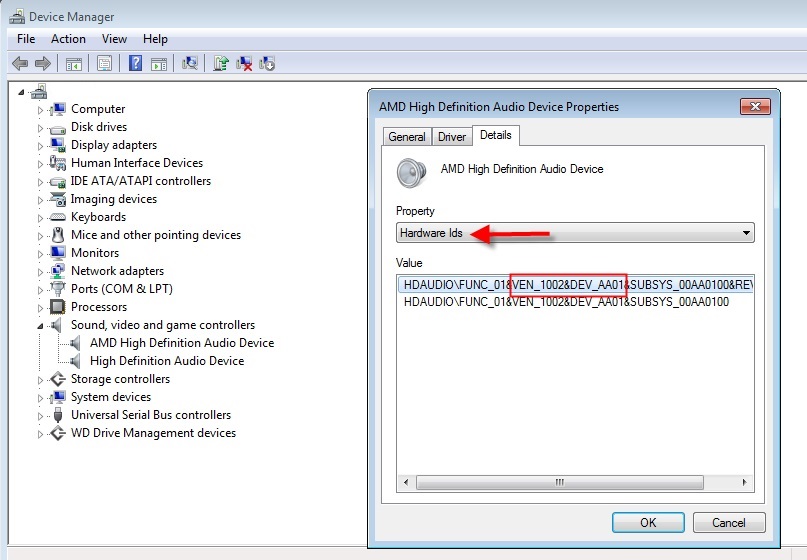Click Scan for hardware changes icon
The image size is (807, 560).
[x=189, y=63]
